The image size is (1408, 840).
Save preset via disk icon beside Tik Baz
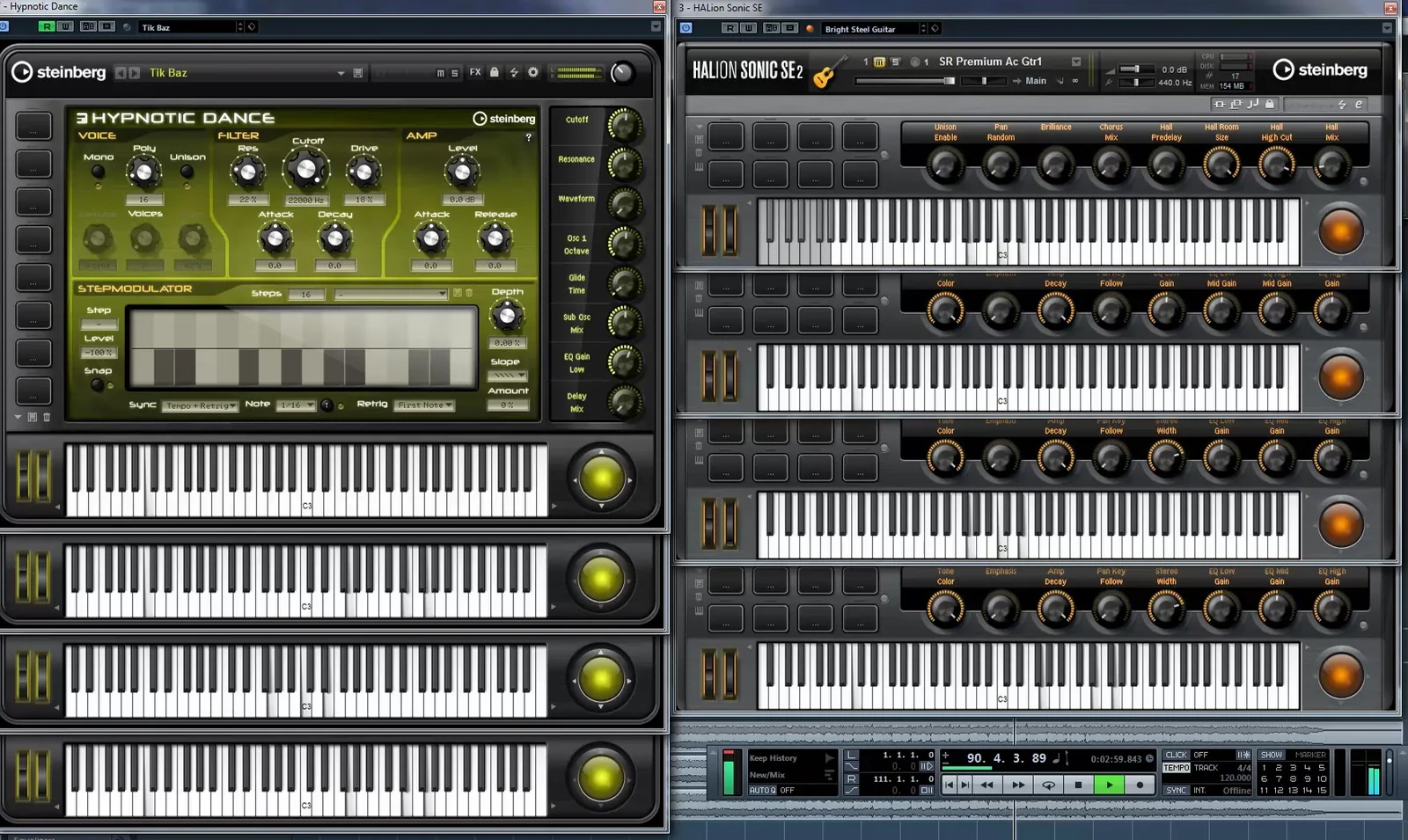click(358, 73)
